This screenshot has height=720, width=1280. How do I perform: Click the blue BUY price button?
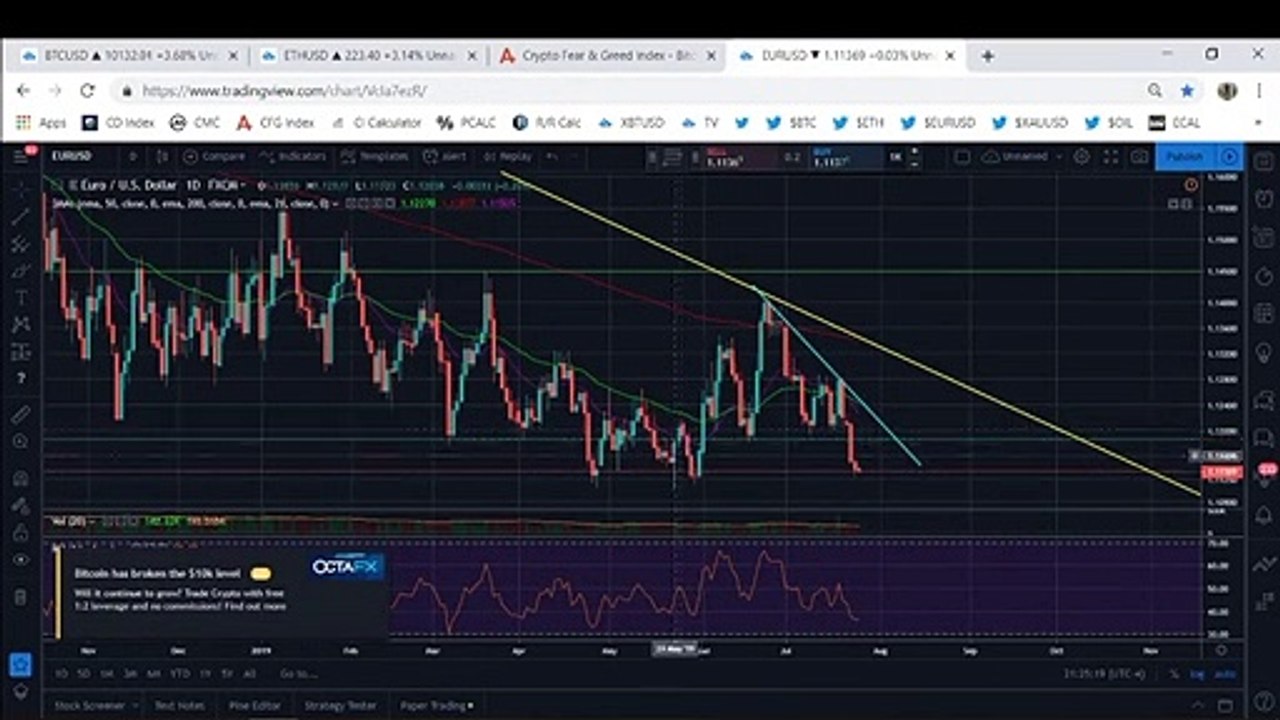(x=847, y=156)
